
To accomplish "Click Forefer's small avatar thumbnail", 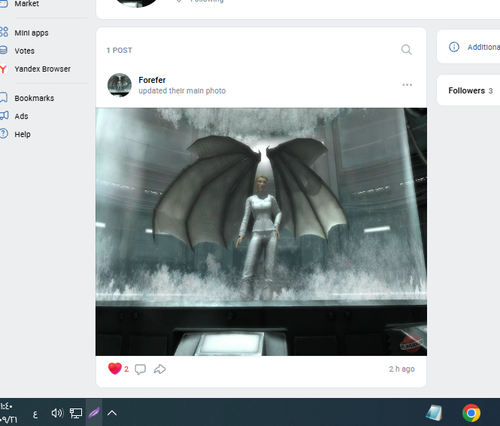I will 119,85.
